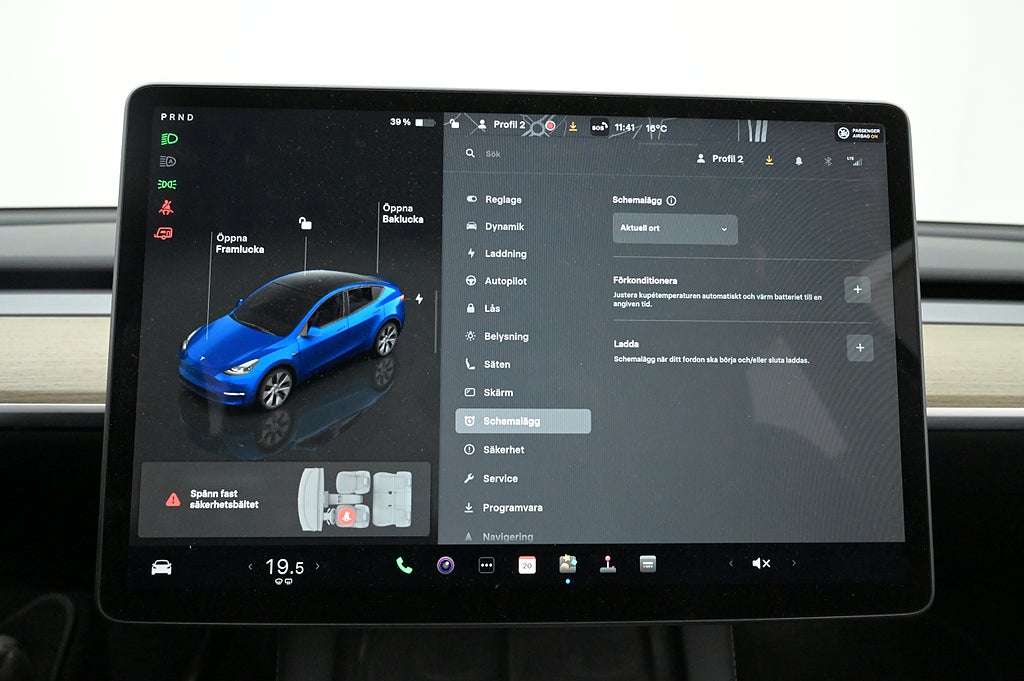Open the phone app in bottom bar

[404, 565]
